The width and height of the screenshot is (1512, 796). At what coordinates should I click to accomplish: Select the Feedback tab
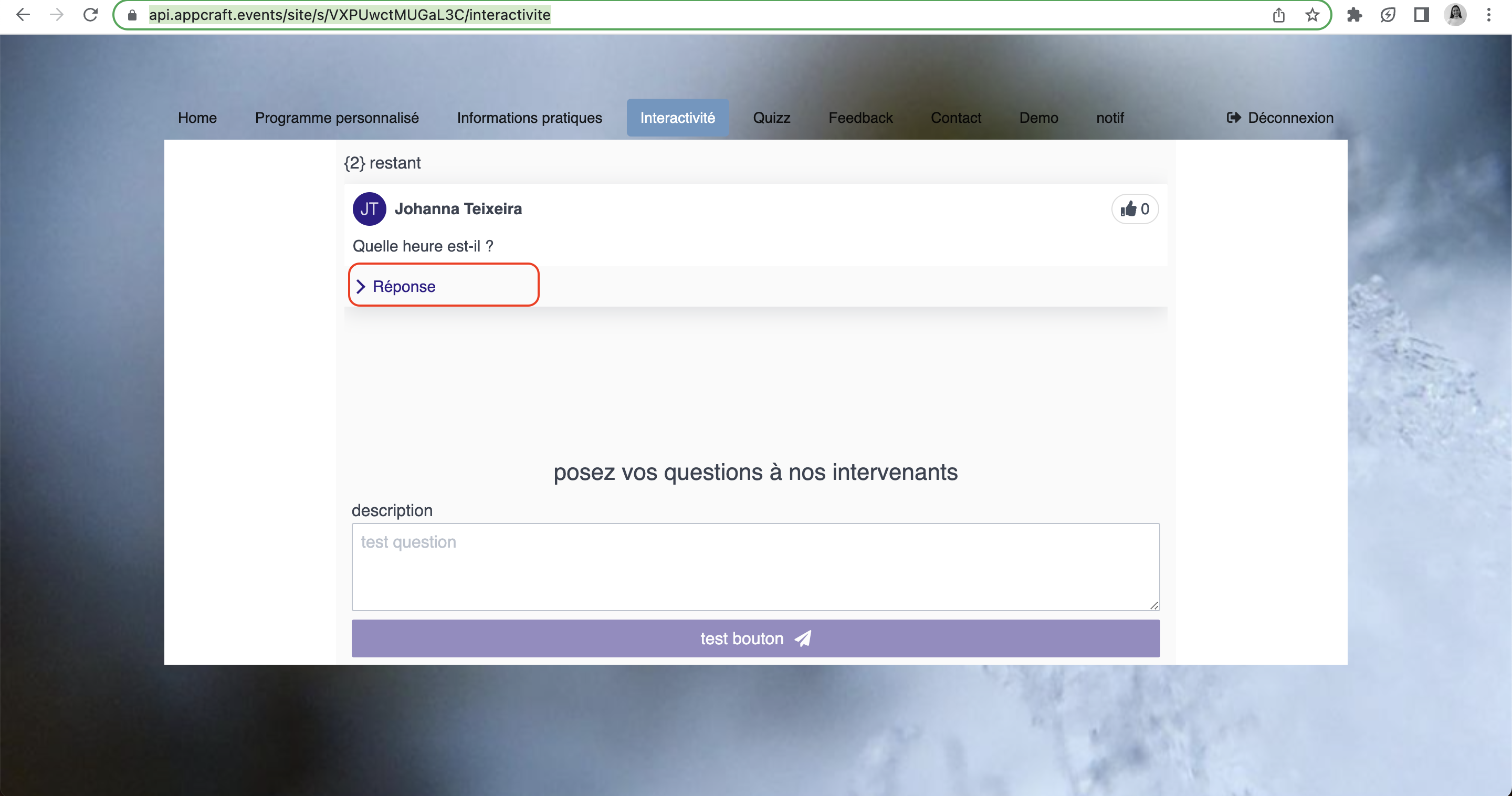tap(860, 118)
